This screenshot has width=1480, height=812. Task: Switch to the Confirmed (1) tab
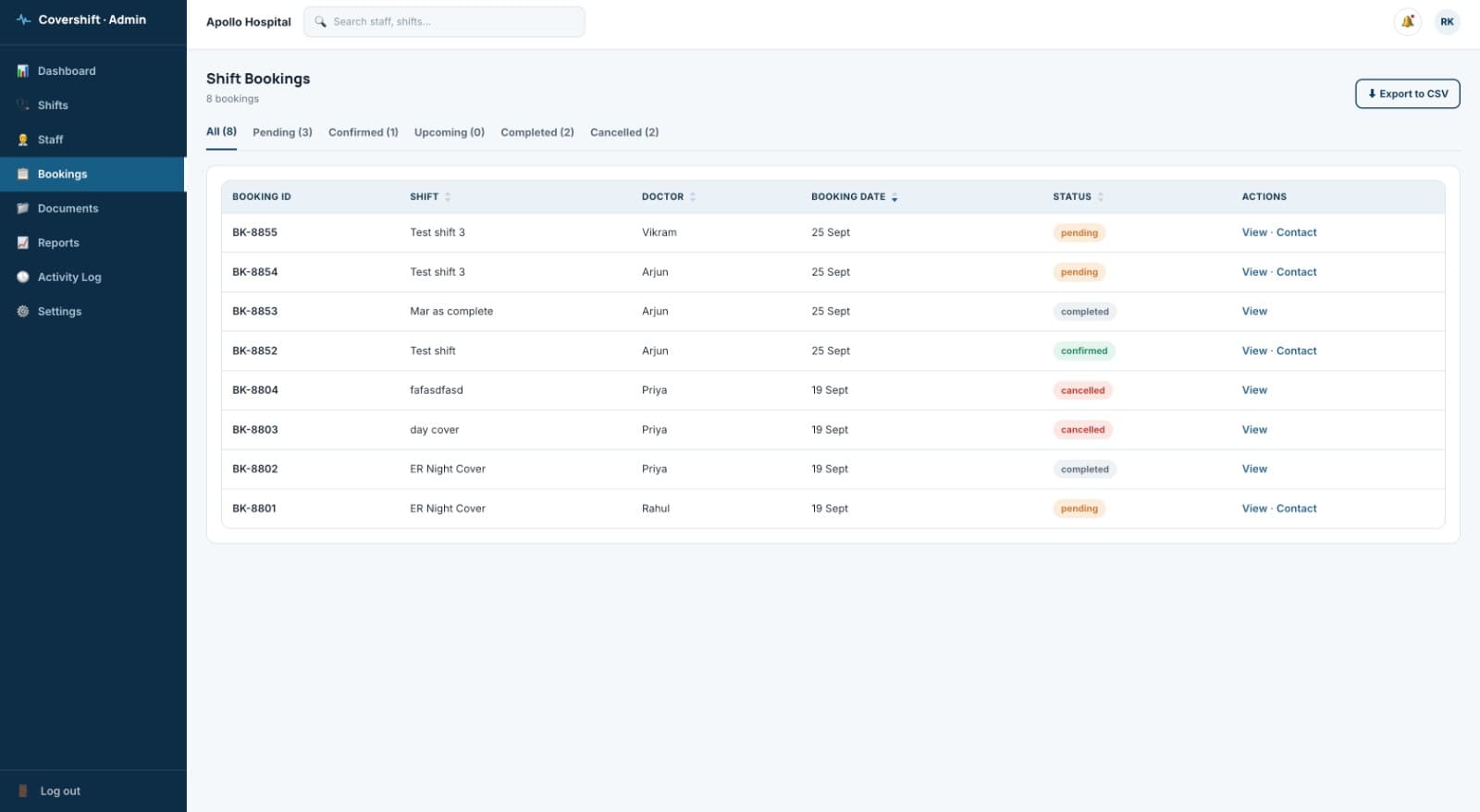(364, 132)
